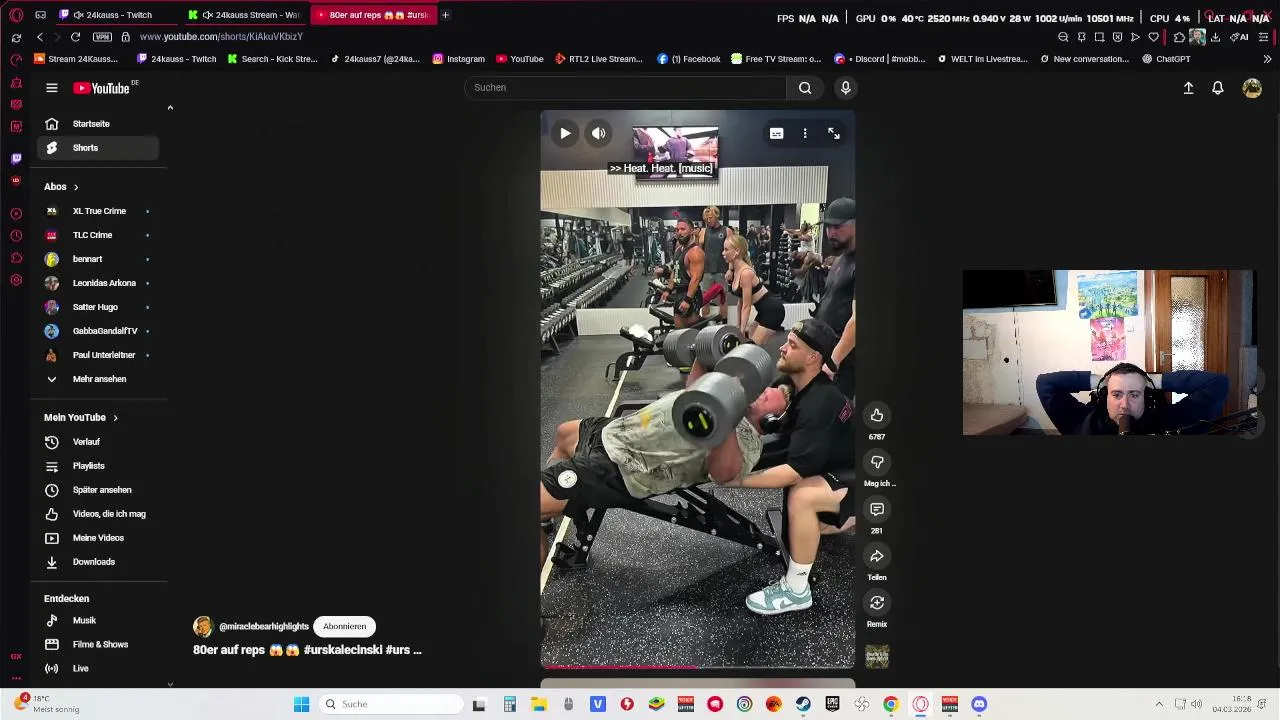
Task: Remix this Short
Action: (877, 602)
